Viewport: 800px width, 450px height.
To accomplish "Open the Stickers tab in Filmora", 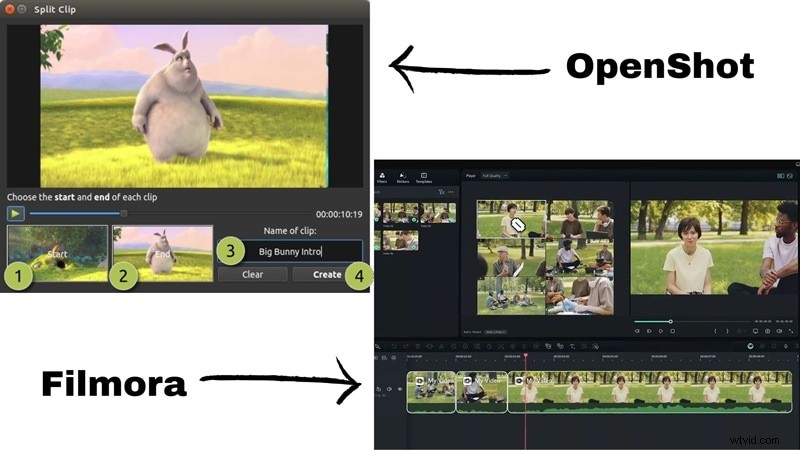I will tap(403, 178).
